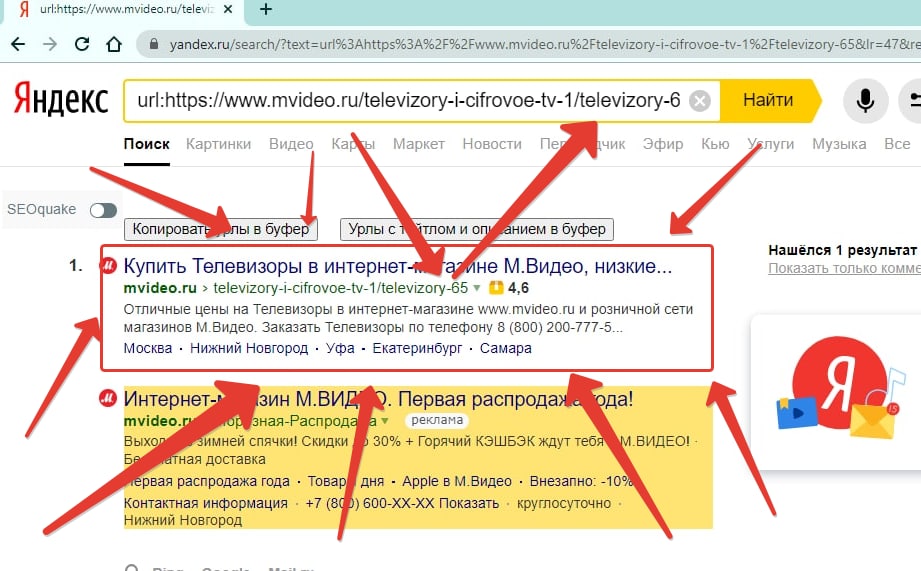Click the M.Видео favicon of first result
This screenshot has width=921, height=571.
tap(108, 266)
